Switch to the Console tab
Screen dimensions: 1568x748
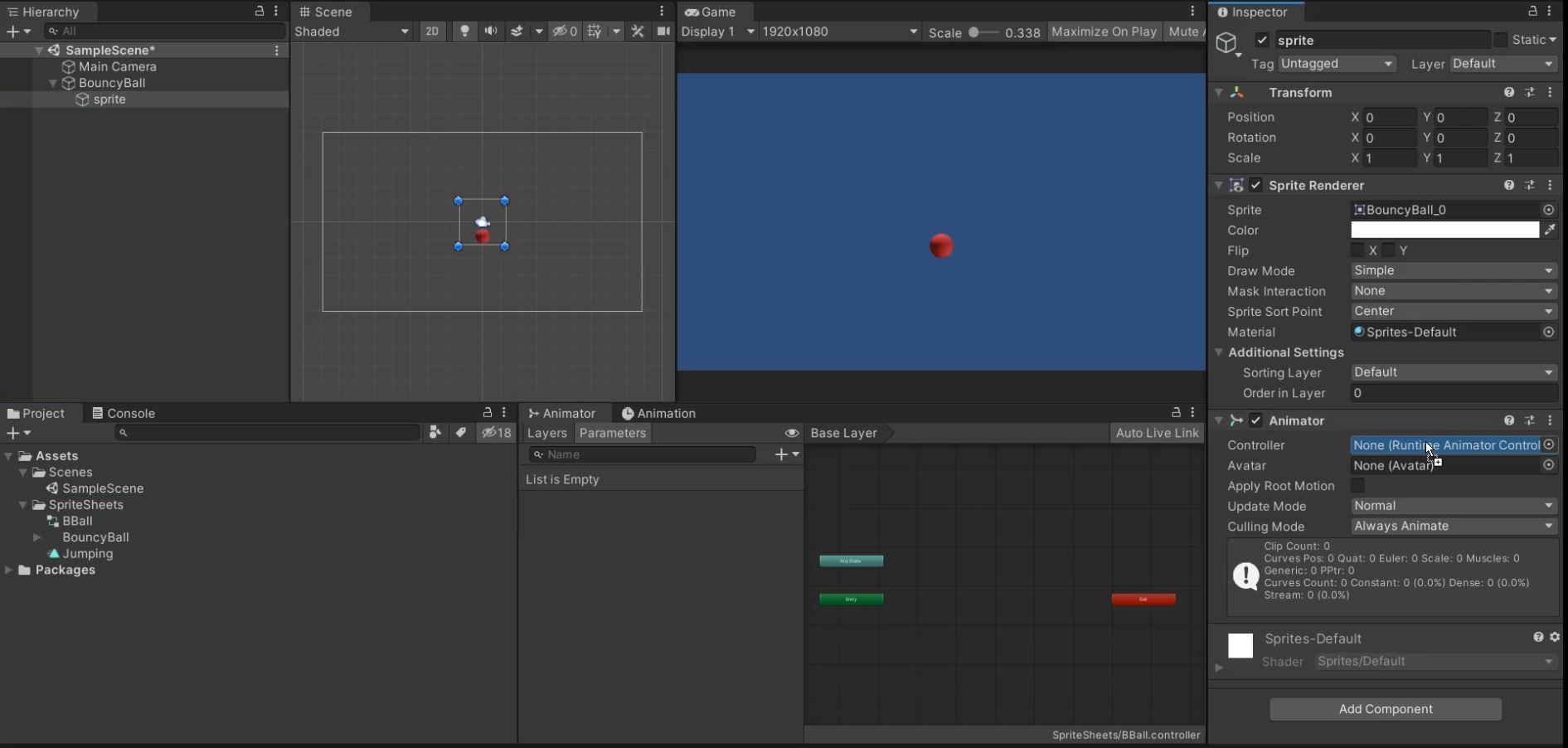click(124, 413)
